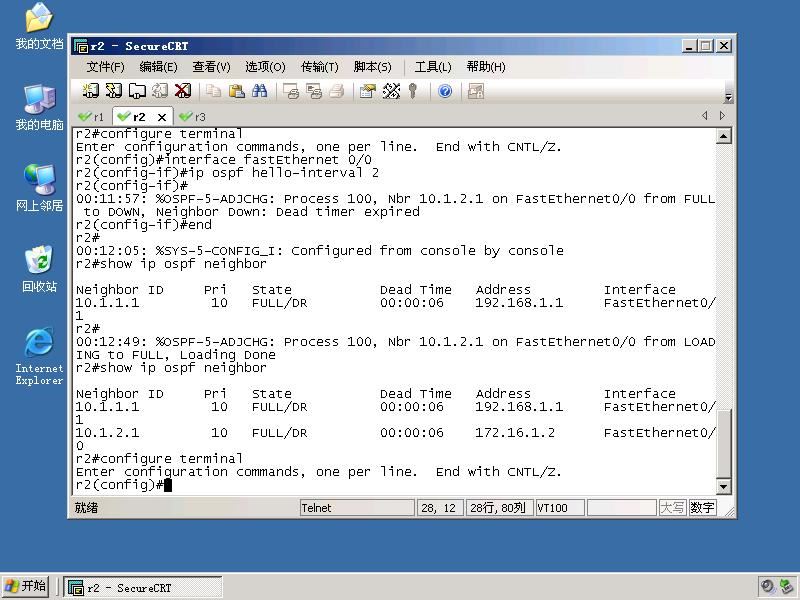Click the 大写 caps lock indicator

(672, 508)
